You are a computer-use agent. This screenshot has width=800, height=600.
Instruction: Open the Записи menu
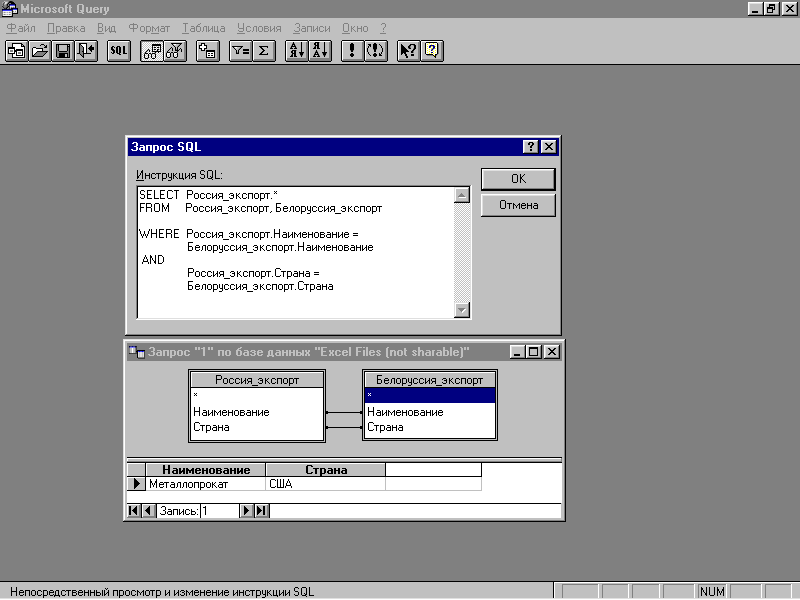click(x=312, y=28)
